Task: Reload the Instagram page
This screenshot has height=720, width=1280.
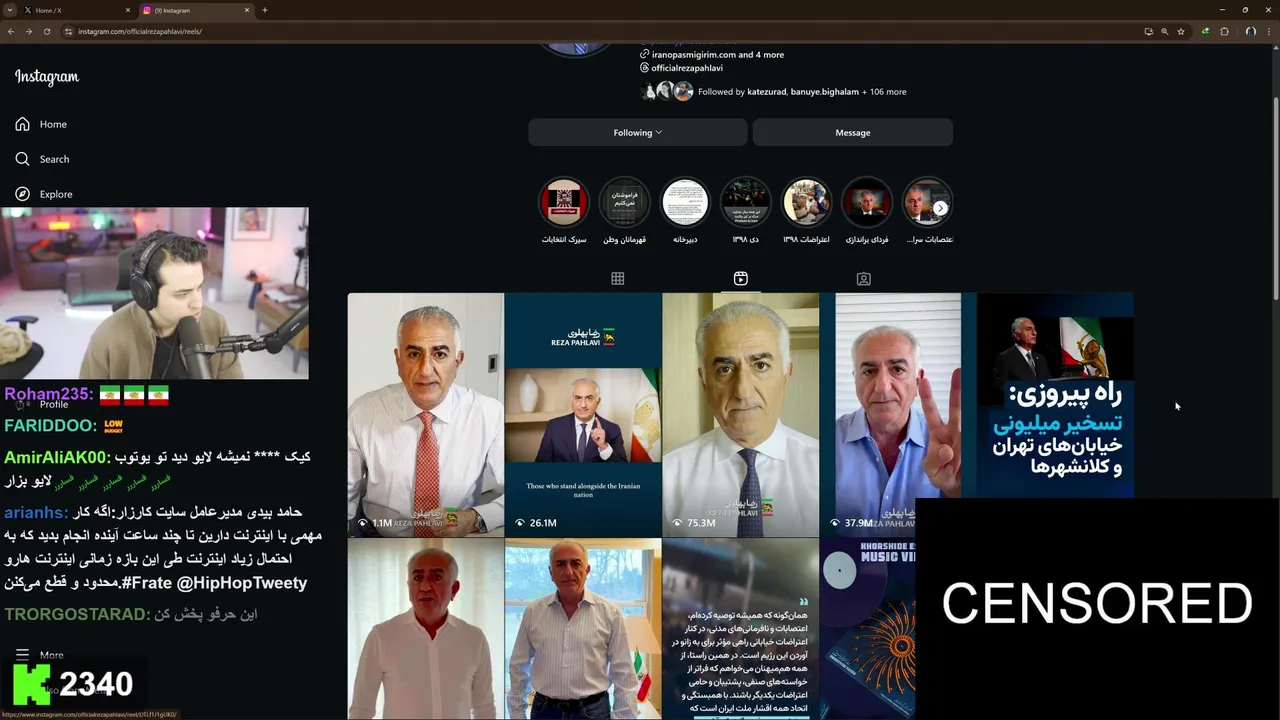Action: click(x=47, y=31)
